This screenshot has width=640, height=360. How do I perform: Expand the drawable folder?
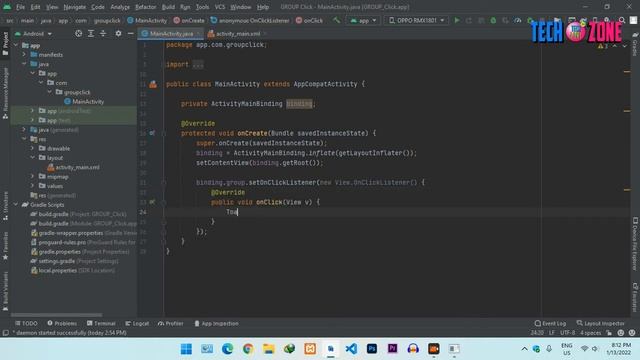pos(33,148)
